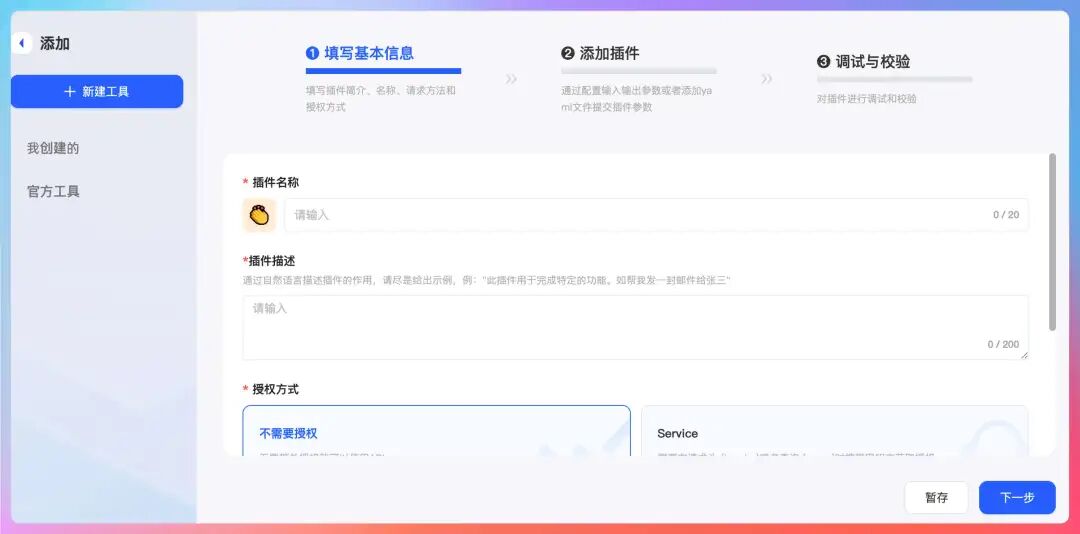
Task: Select step 1 填写基本信息
Action: coord(360,53)
